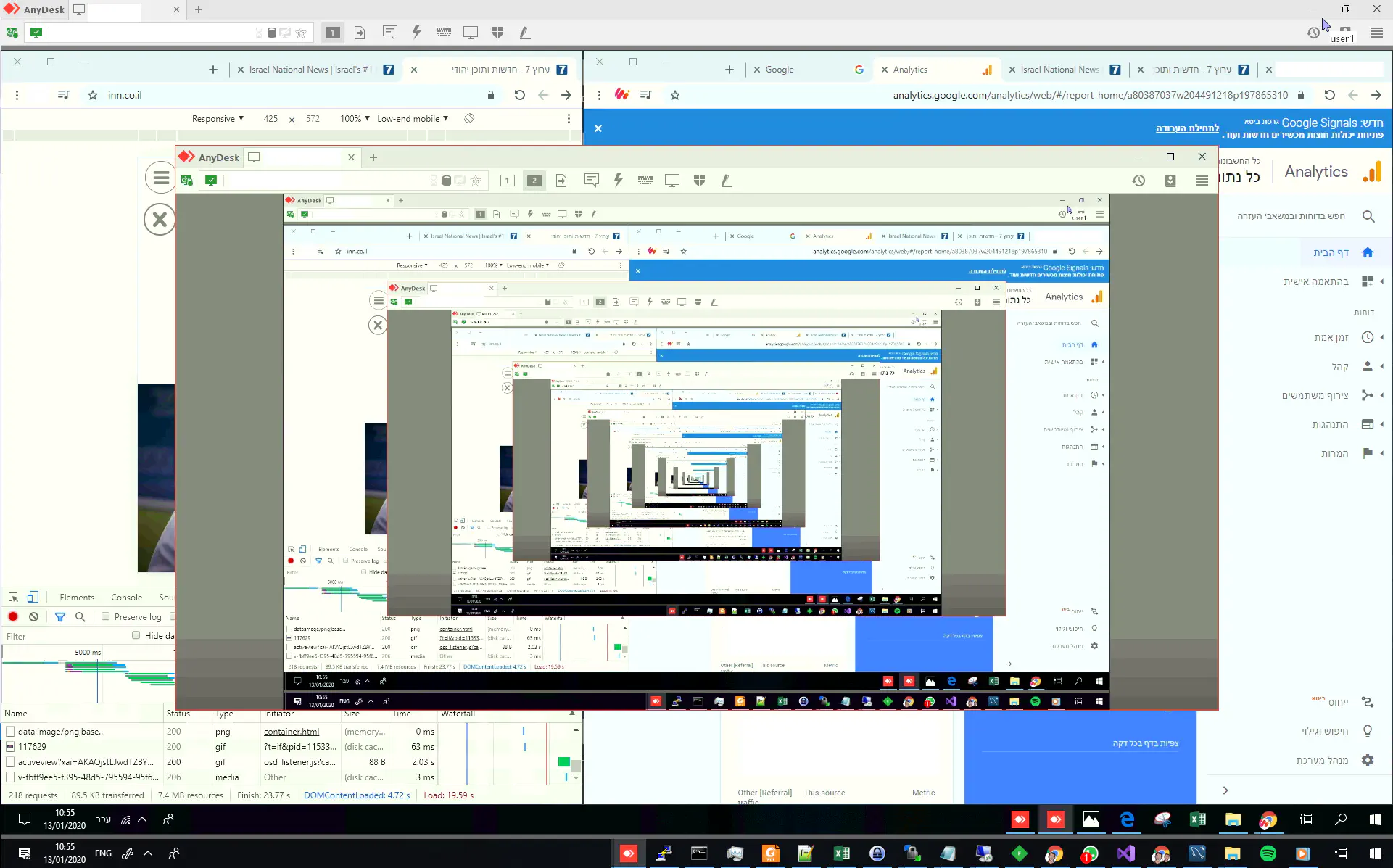Check the 117629 request row icon

click(x=10, y=746)
